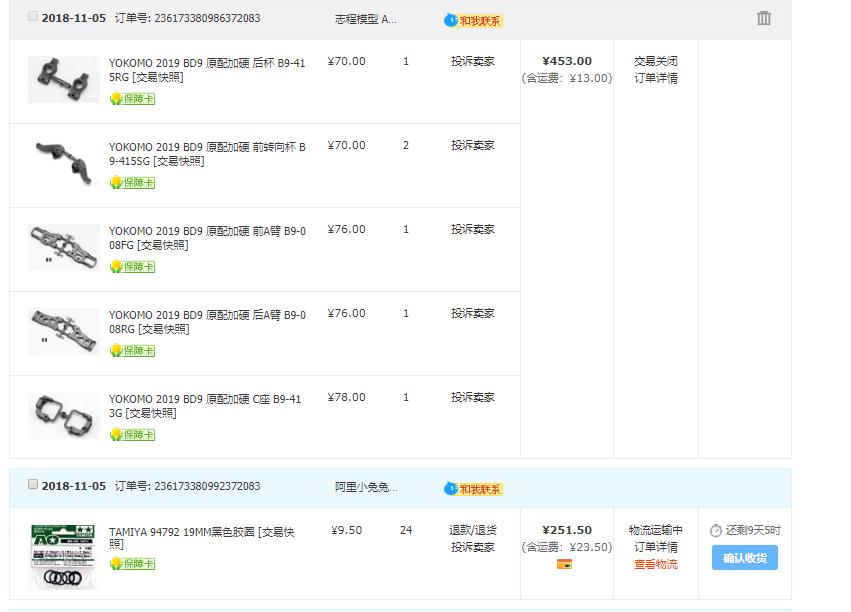The height and width of the screenshot is (612, 851).
Task: Click 保障卡 badge under 后A臂 item
Action: pyautogui.click(x=132, y=351)
